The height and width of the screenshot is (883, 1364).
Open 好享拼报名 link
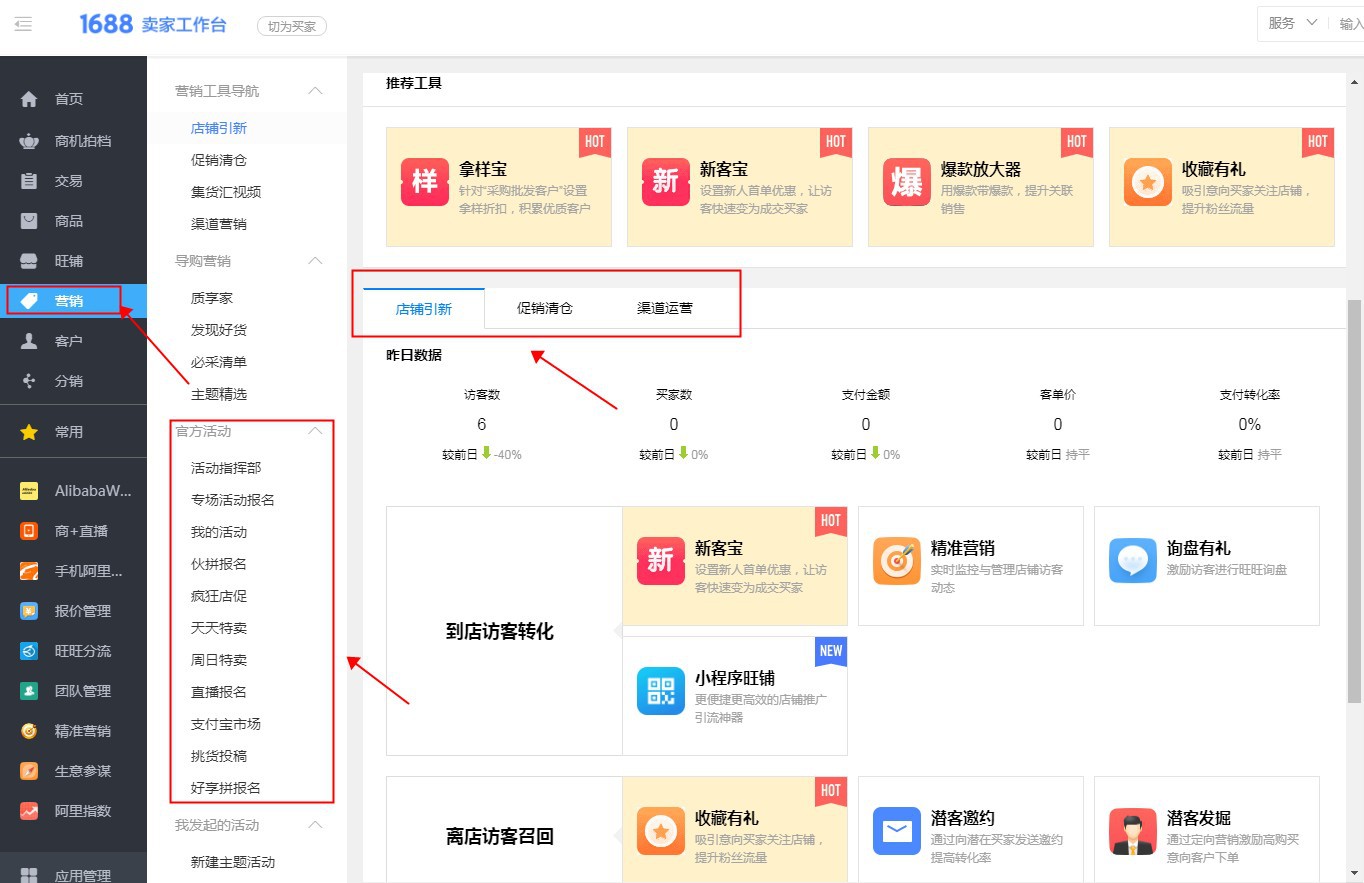point(226,788)
